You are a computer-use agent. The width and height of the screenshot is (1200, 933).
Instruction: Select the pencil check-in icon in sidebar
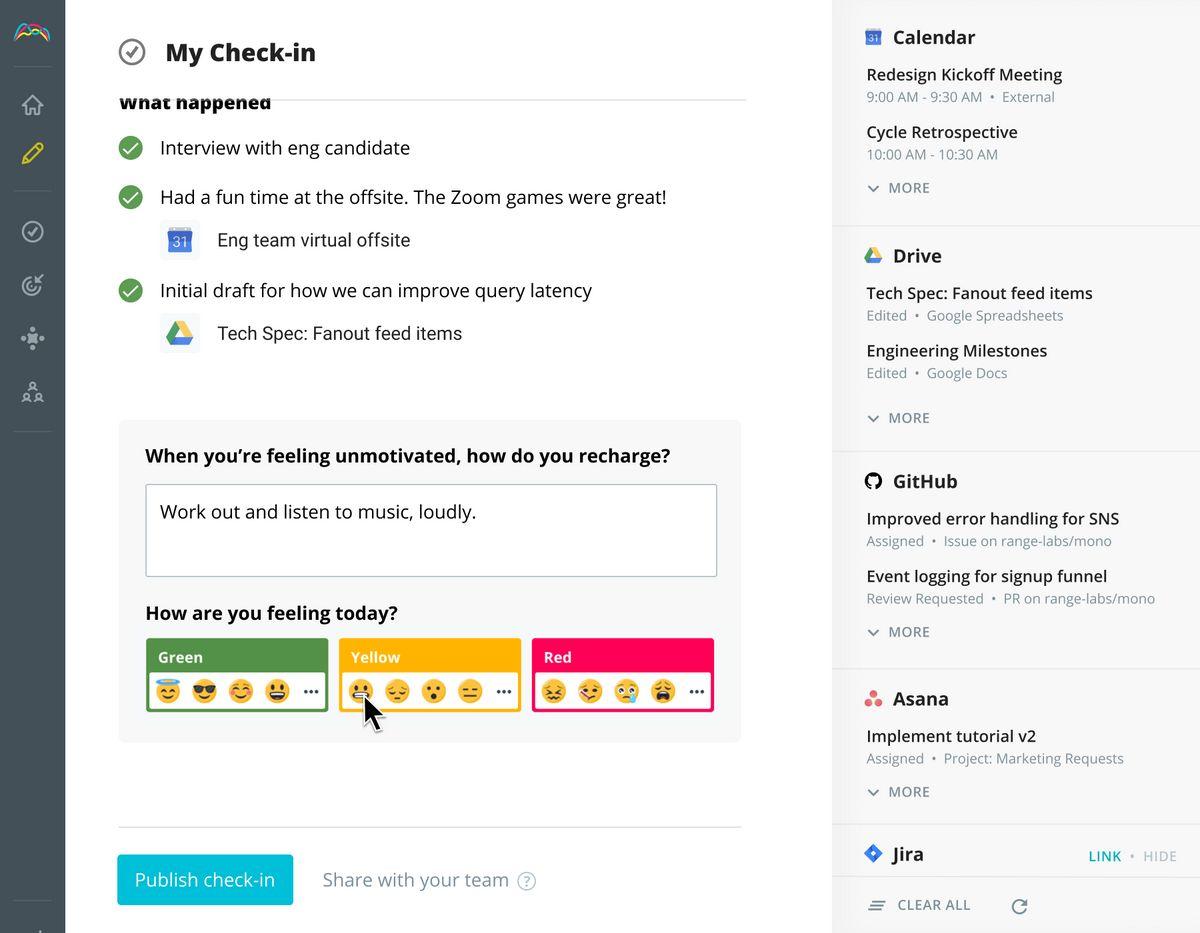click(32, 154)
